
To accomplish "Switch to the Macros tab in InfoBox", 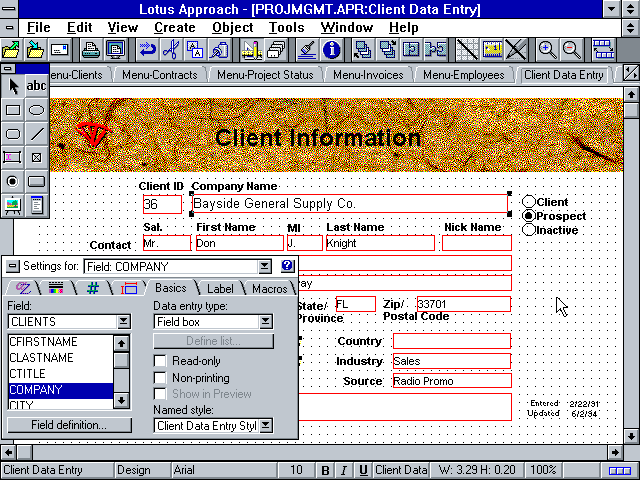I will click(x=269, y=289).
